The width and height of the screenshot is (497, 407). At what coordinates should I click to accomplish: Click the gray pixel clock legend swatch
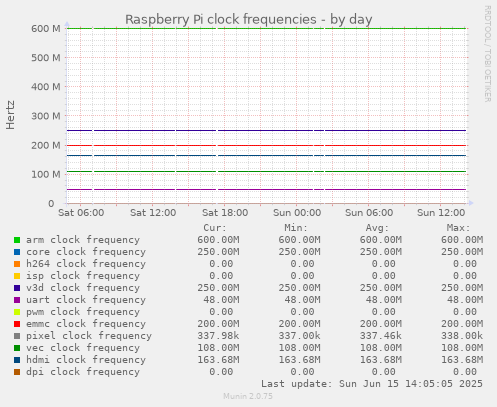17,336
